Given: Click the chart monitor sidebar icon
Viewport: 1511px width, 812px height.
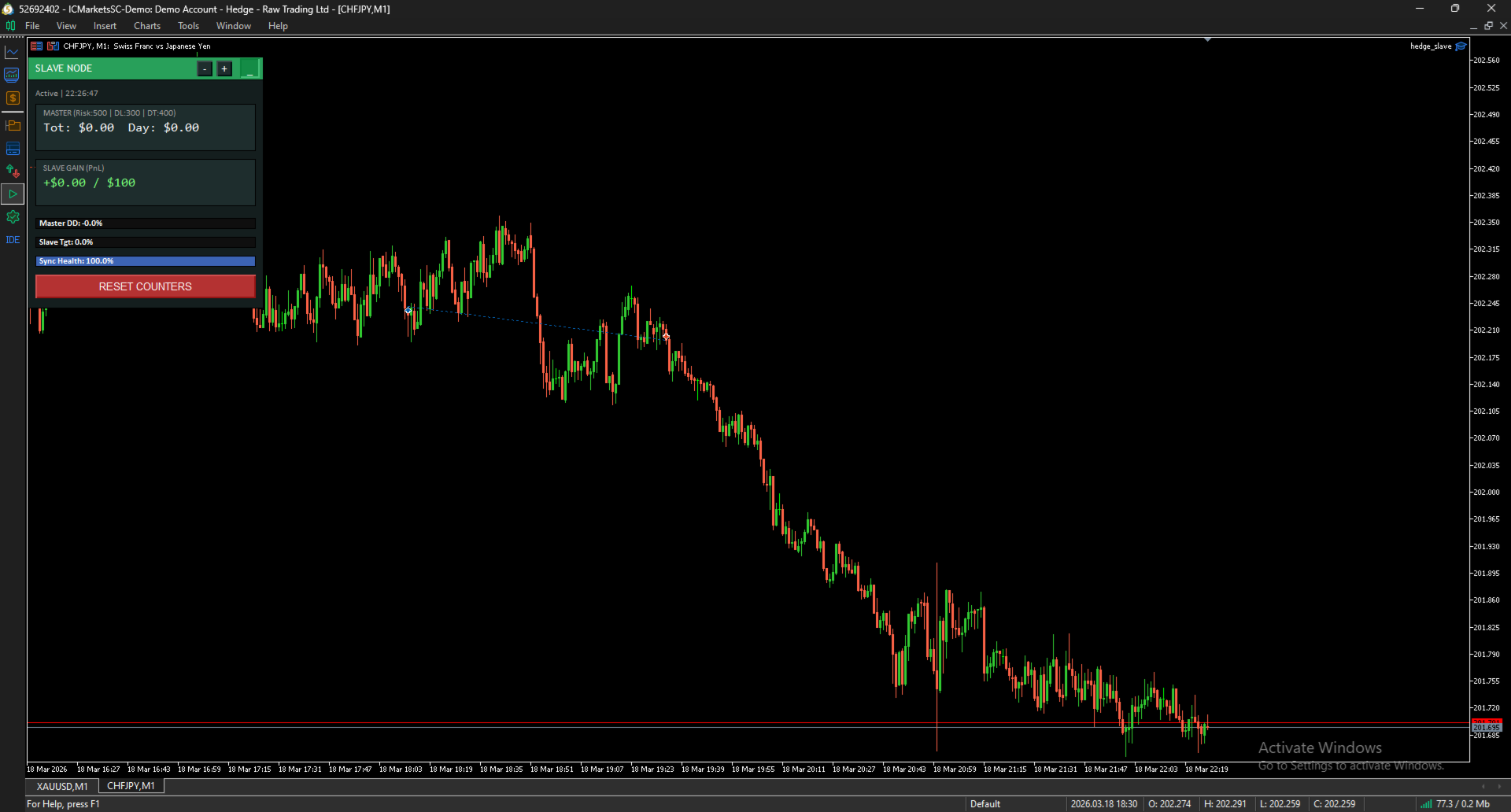Looking at the screenshot, I should [12, 75].
